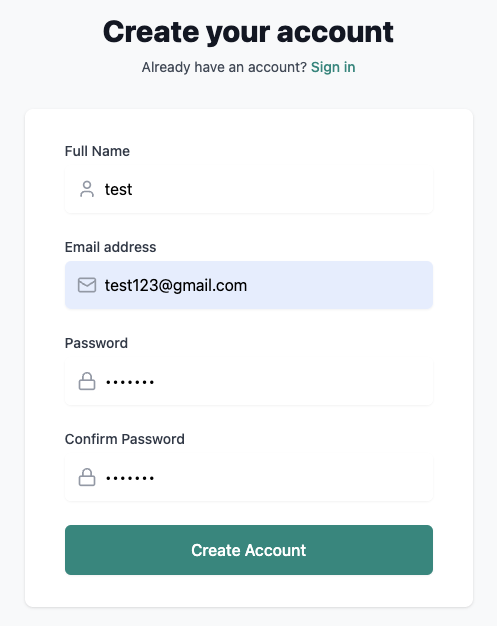Select the Password label above first lock field
This screenshot has height=626, width=497.
(x=96, y=343)
